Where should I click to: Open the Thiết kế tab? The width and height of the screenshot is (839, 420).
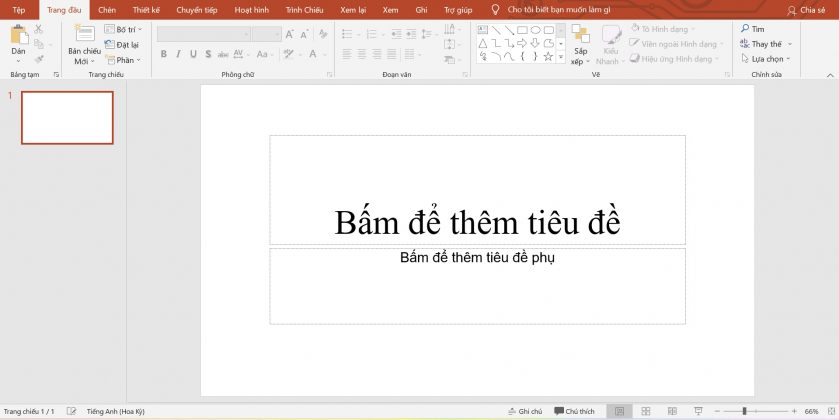pyautogui.click(x=146, y=10)
